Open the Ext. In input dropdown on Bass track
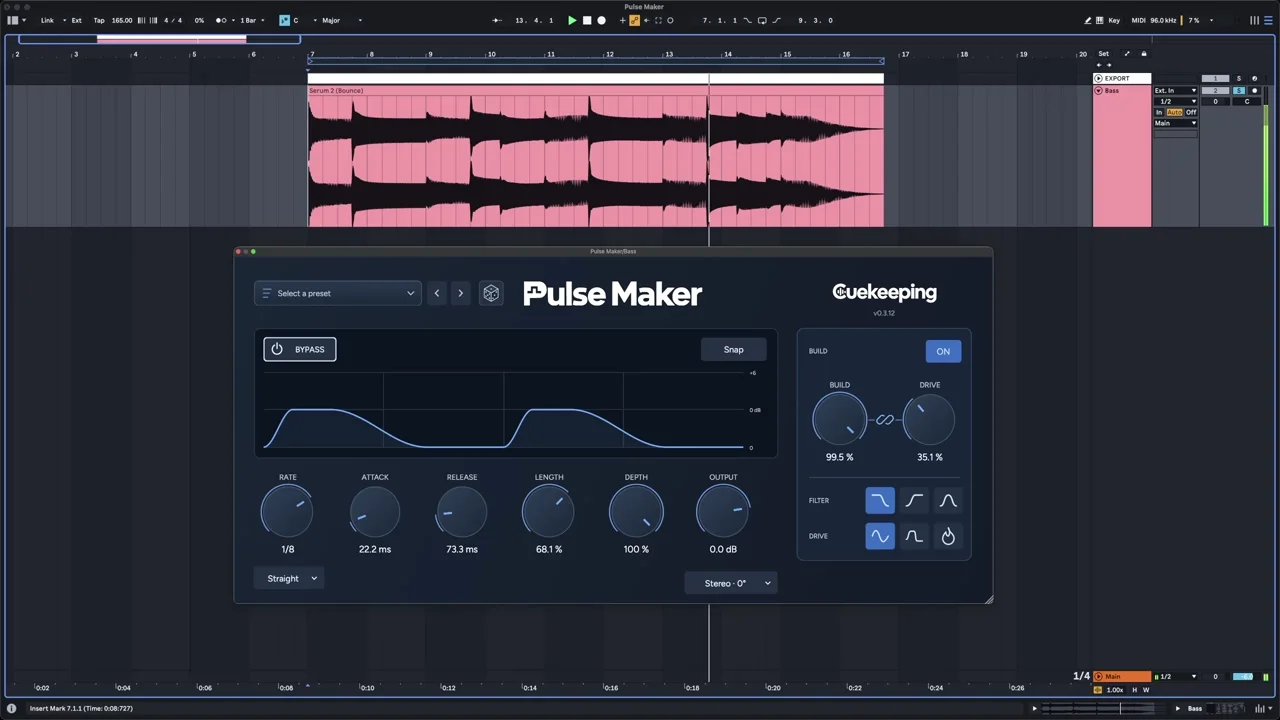Screen dimensions: 1280x720 1175,91
